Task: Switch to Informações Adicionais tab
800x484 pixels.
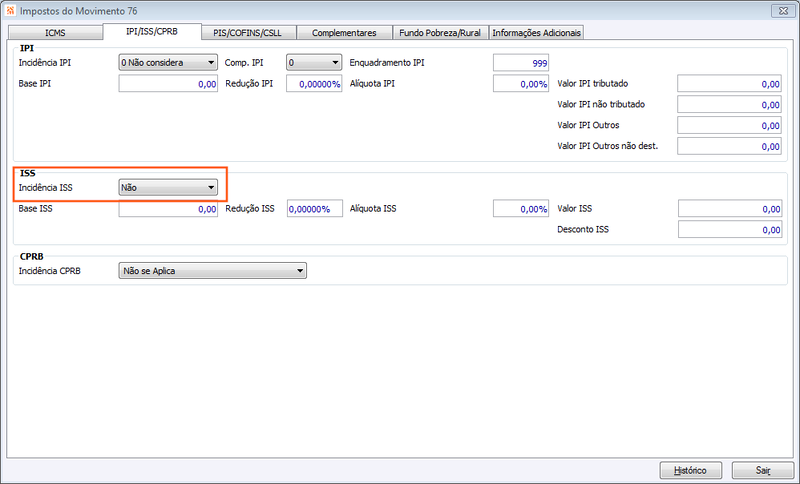Action: [x=536, y=33]
